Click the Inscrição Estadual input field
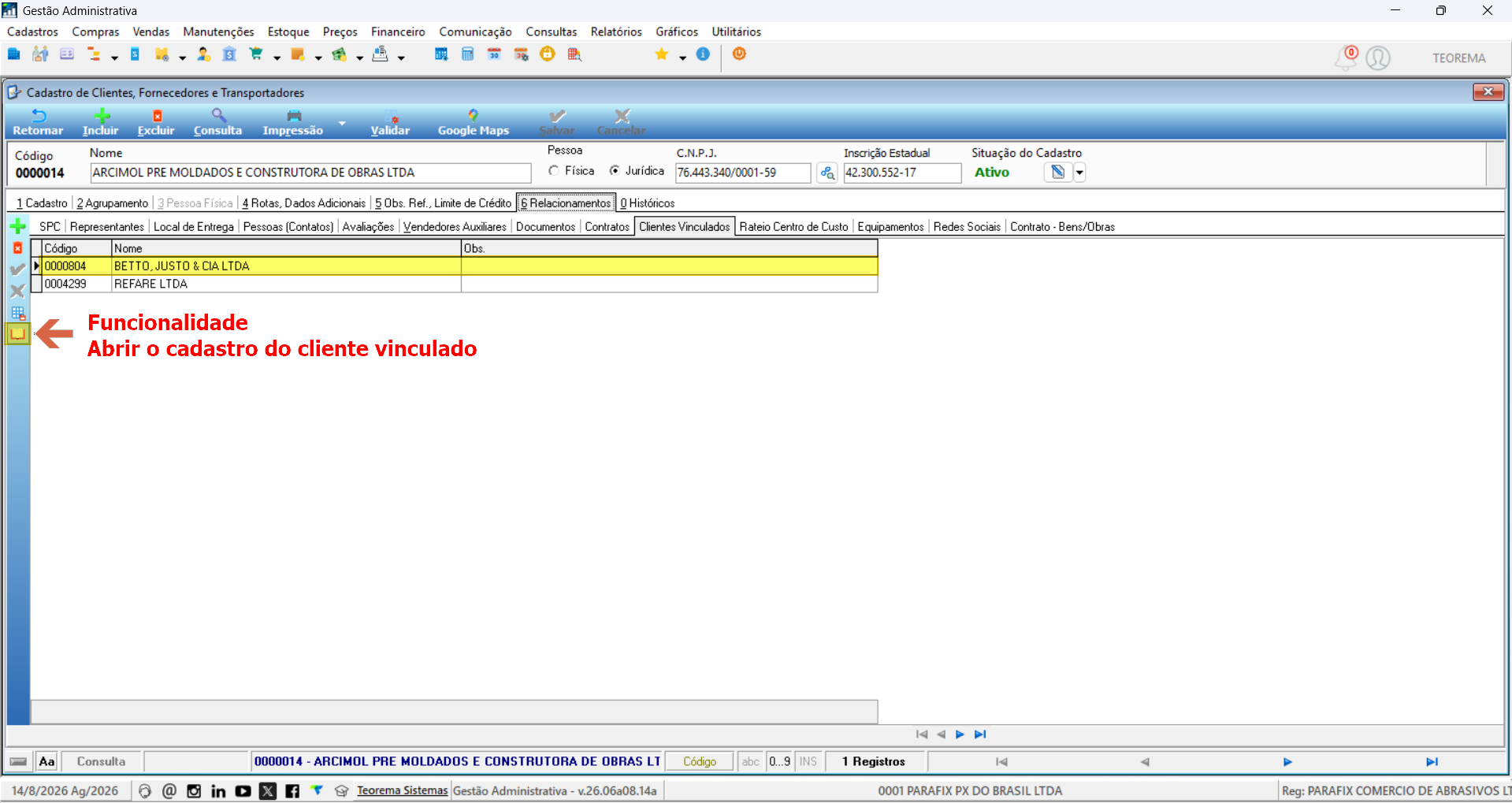 pos(902,173)
